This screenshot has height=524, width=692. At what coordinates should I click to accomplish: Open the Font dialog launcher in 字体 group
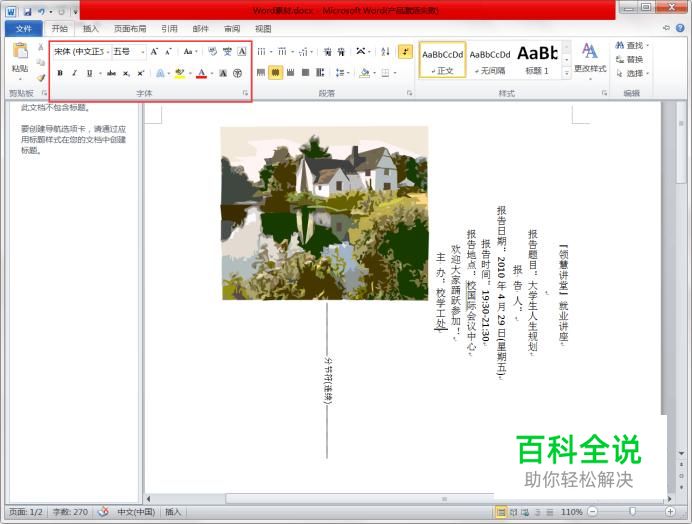245,93
